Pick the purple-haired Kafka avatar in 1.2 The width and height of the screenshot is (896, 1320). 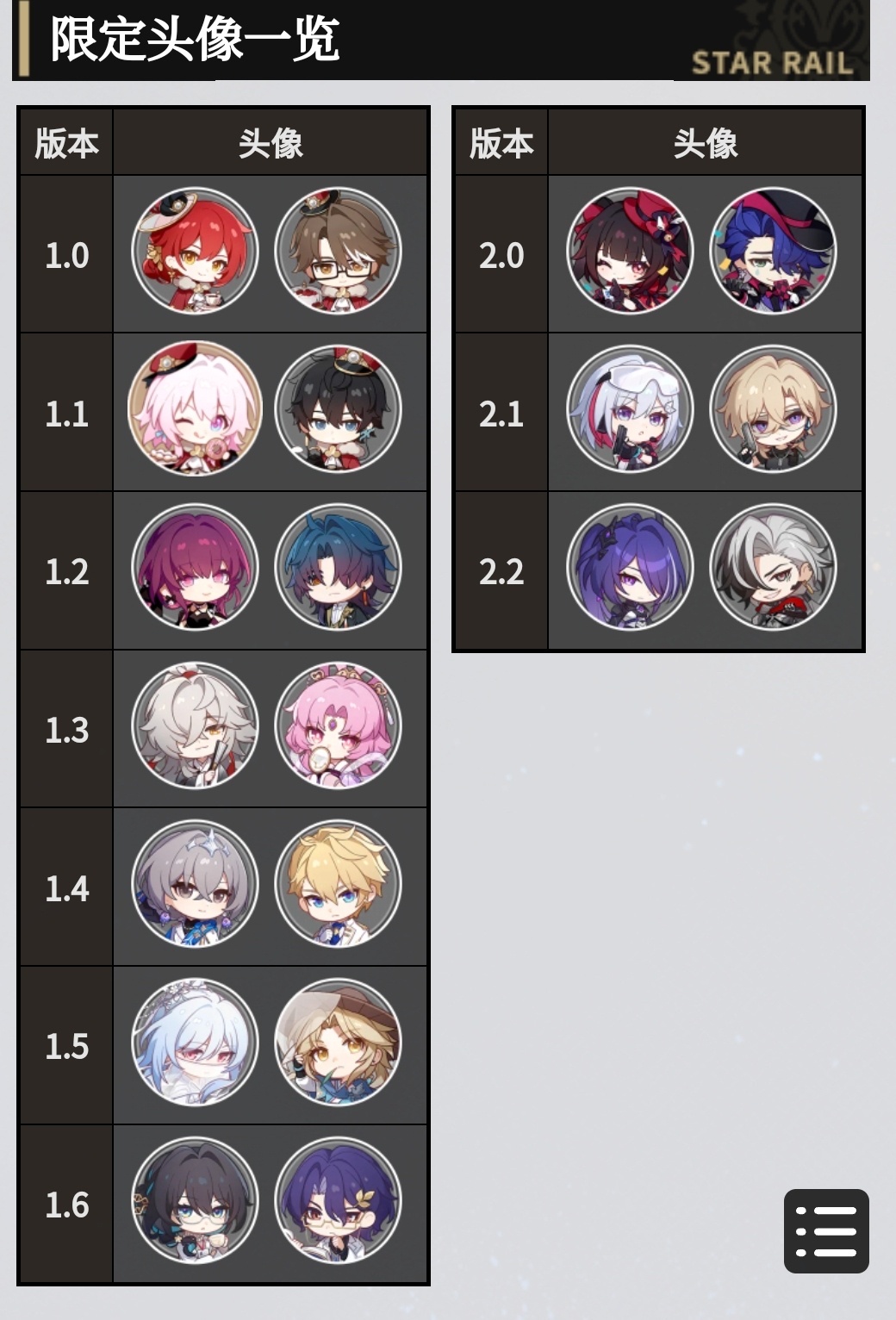coord(196,569)
